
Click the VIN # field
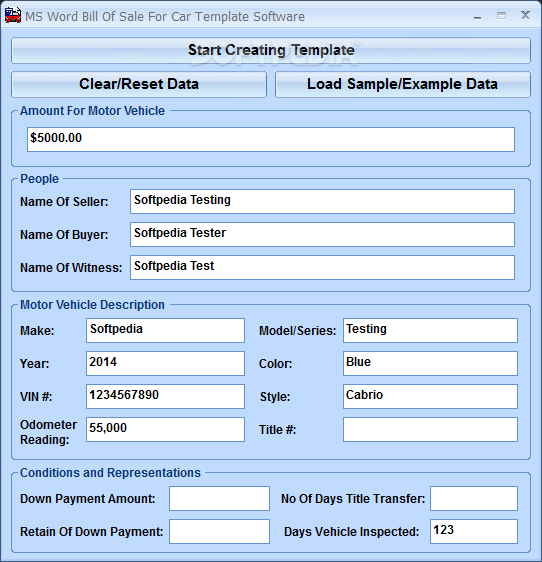pyautogui.click(x=165, y=396)
